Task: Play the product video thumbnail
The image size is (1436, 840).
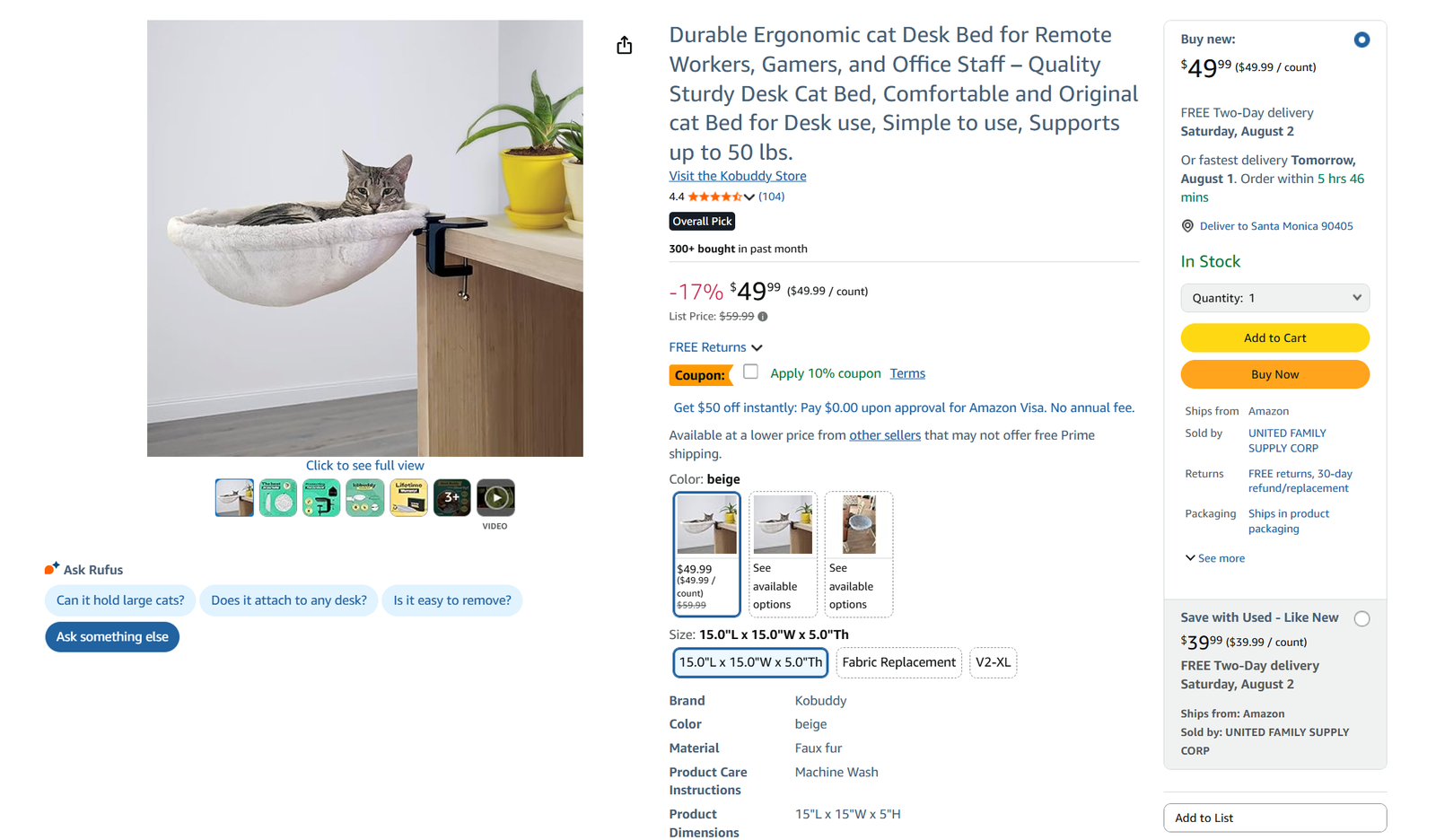Action: tap(495, 498)
